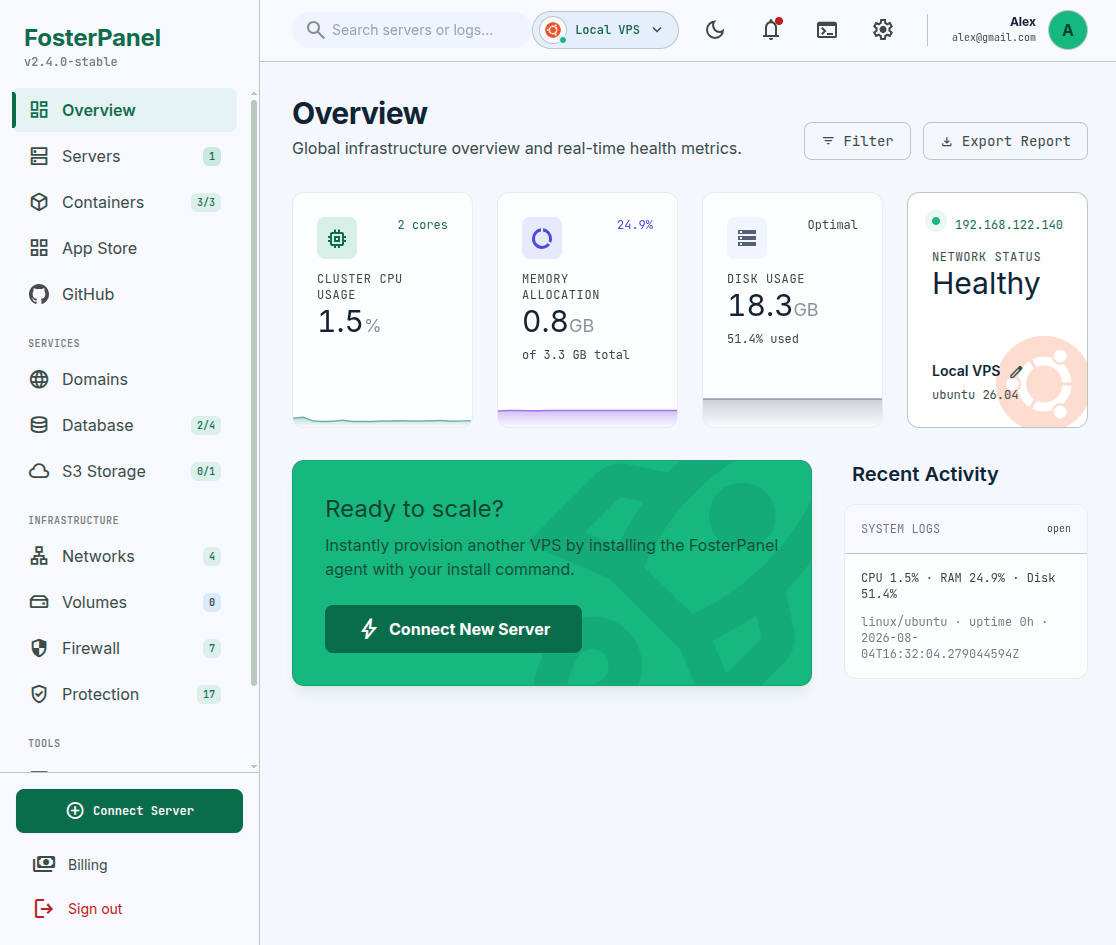
Task: Click the Firewall shield icon
Action: pyautogui.click(x=39, y=648)
